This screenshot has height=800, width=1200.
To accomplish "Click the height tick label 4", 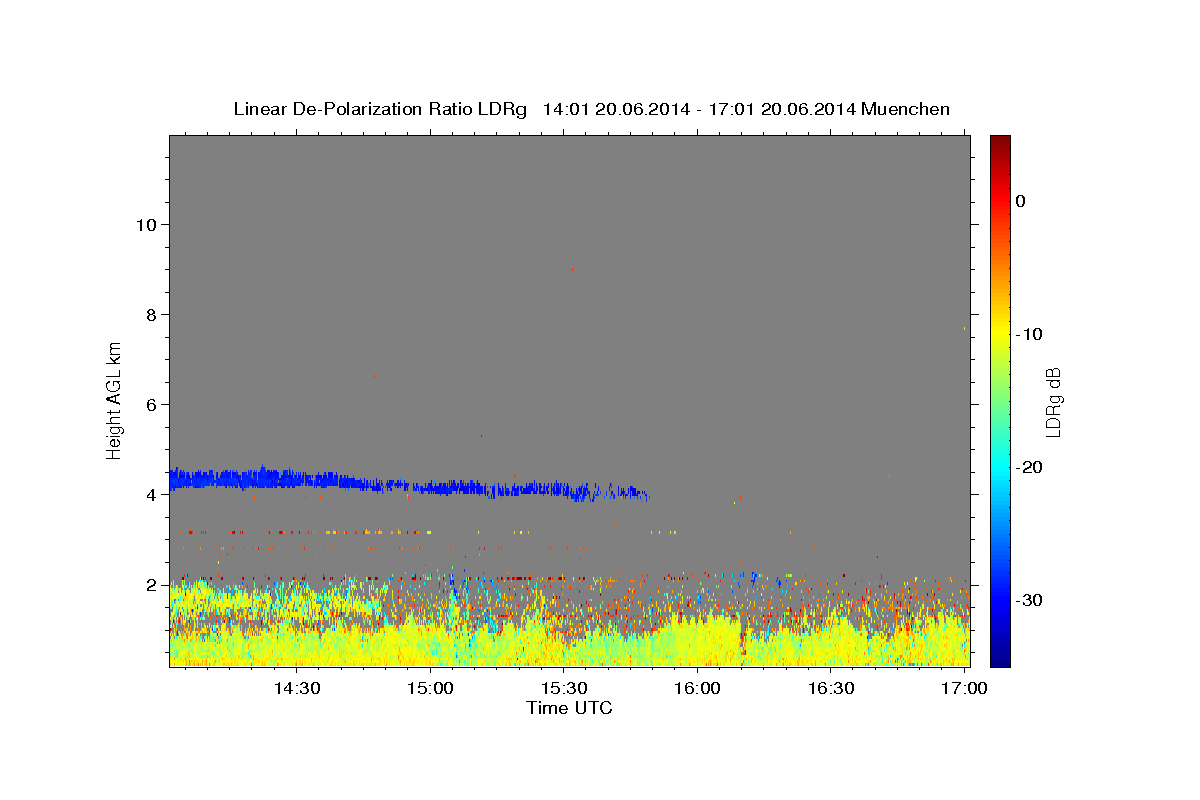I will tap(152, 494).
